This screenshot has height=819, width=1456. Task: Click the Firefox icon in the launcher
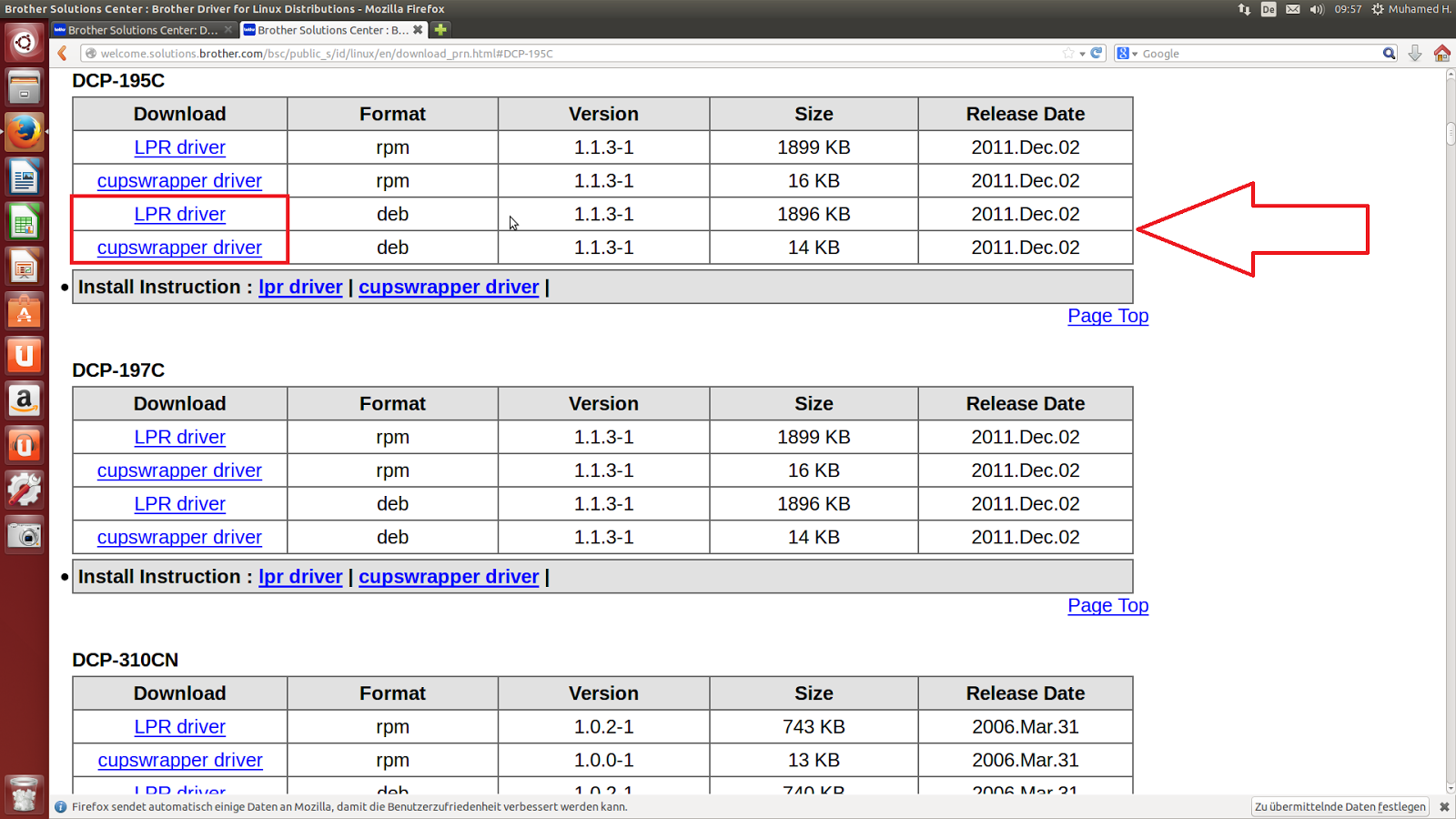tap(25, 132)
